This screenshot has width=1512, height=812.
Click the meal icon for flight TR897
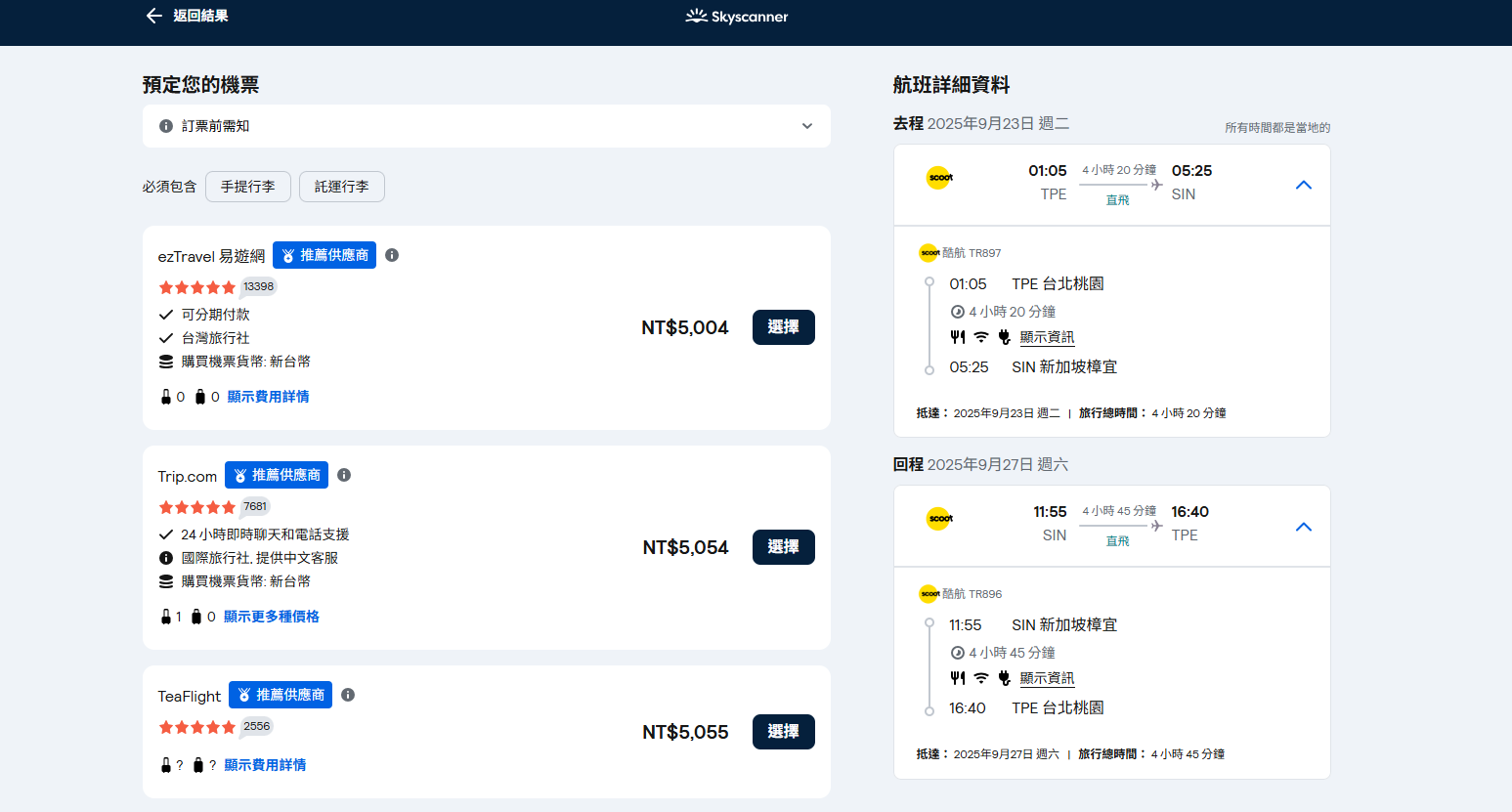coord(958,337)
